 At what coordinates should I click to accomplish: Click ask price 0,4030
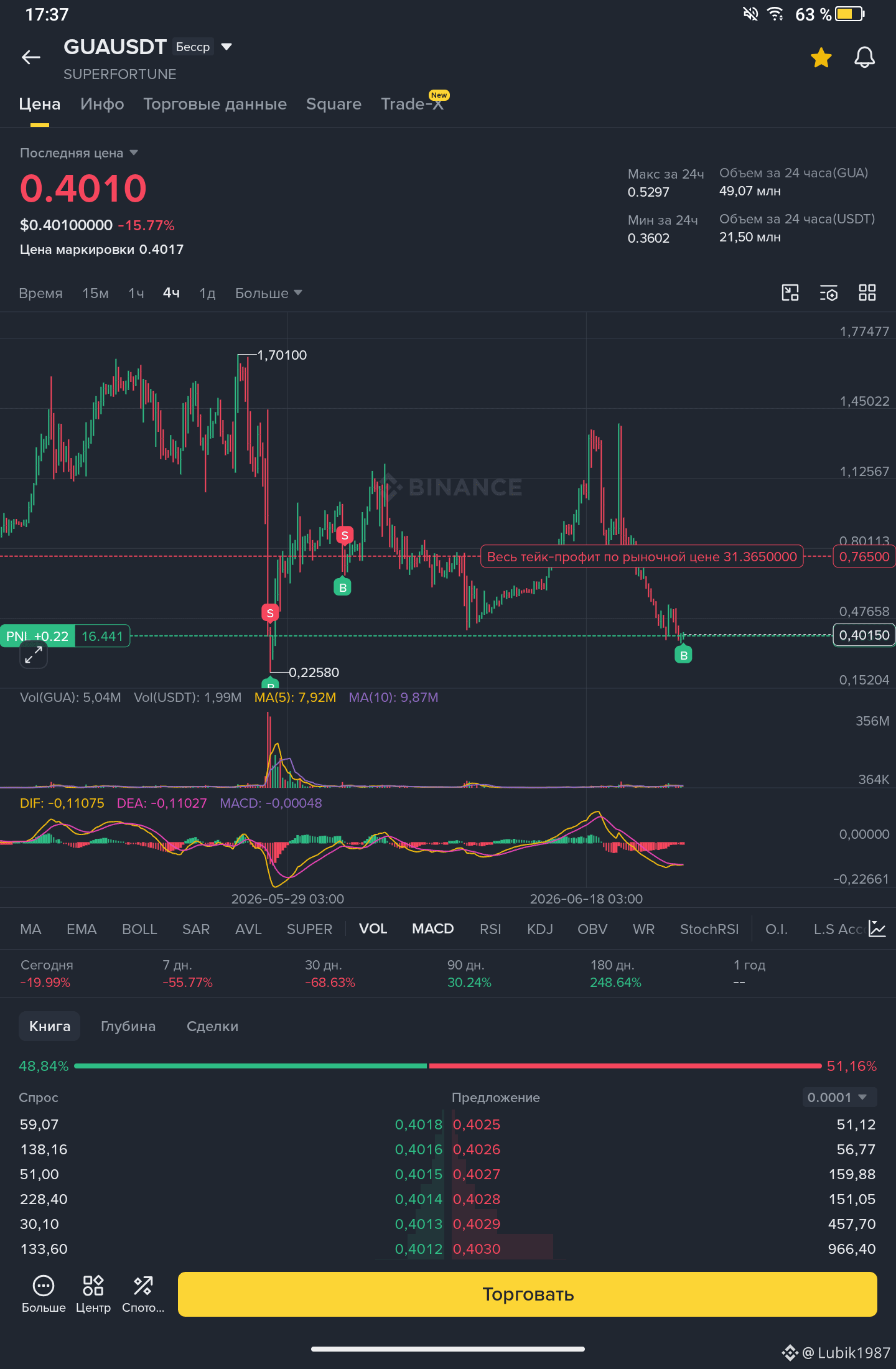pos(477,1249)
